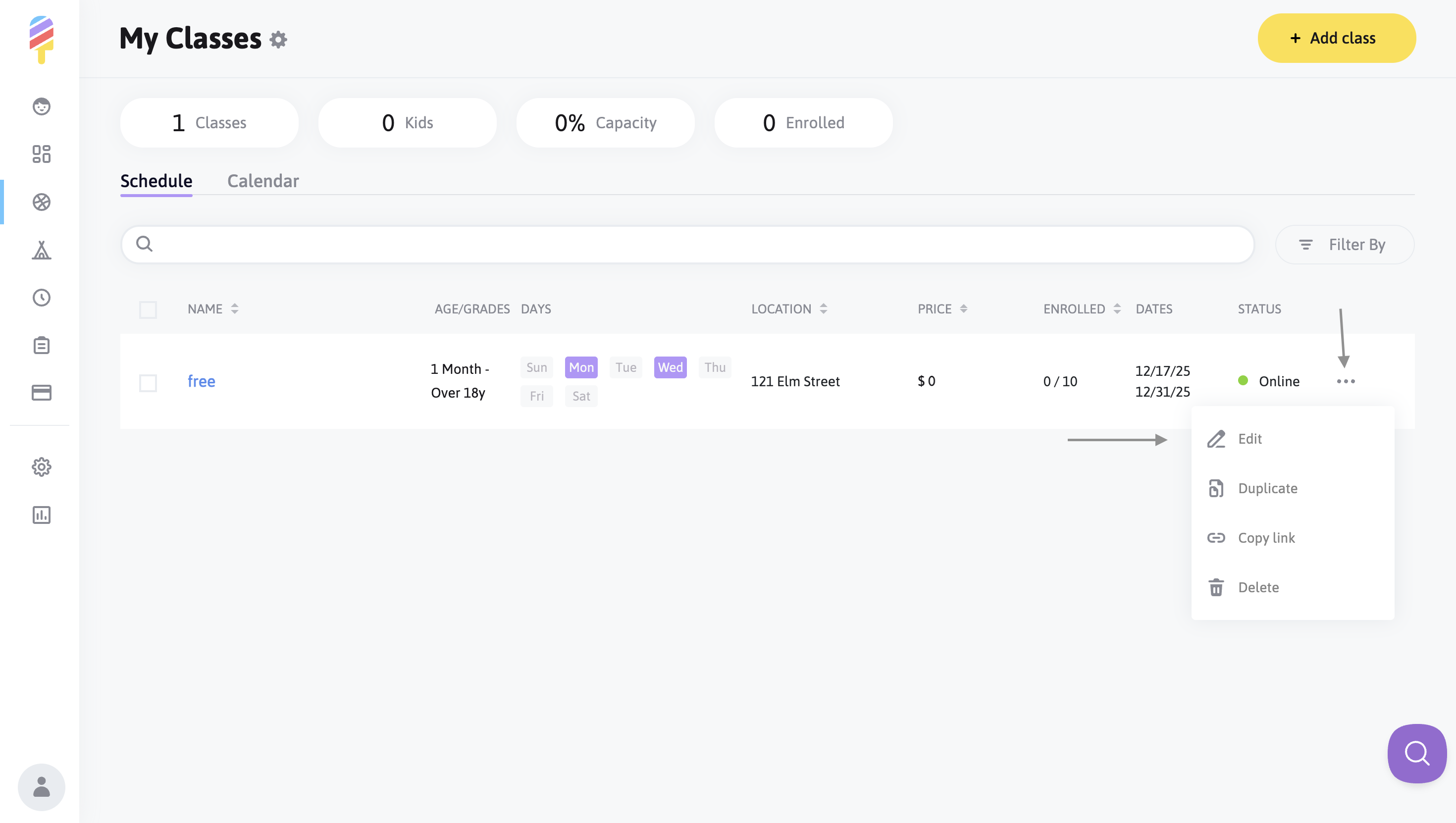This screenshot has height=823, width=1456.
Task: Select the camp tent icon in sidebar
Action: click(41, 250)
